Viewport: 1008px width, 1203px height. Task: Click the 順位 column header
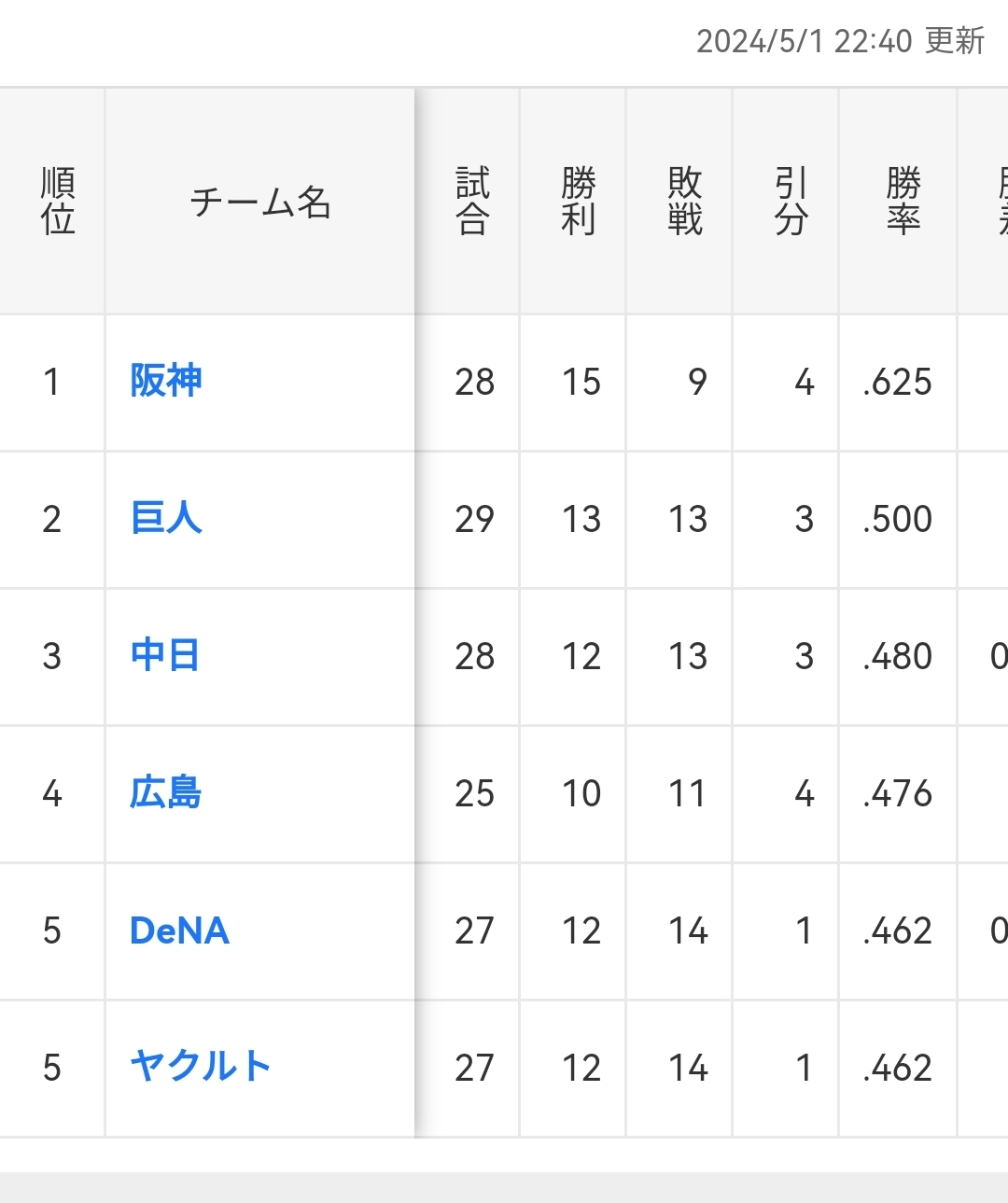57,202
